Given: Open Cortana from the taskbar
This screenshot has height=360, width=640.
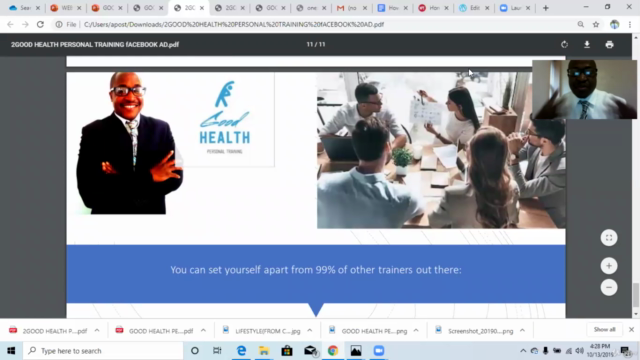Looking at the screenshot, I should click(195, 351).
